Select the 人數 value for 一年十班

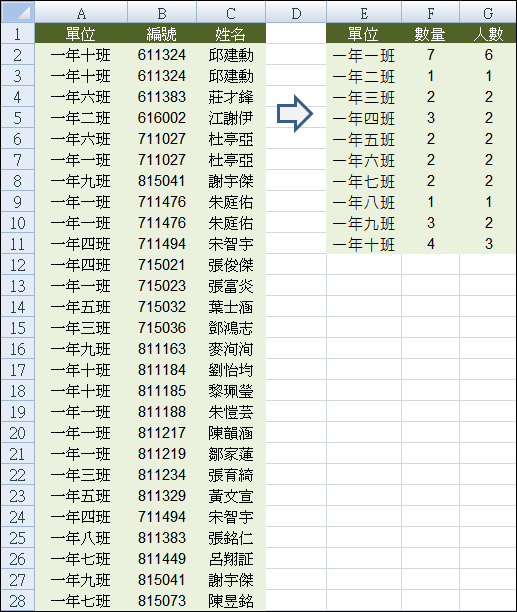tap(488, 244)
